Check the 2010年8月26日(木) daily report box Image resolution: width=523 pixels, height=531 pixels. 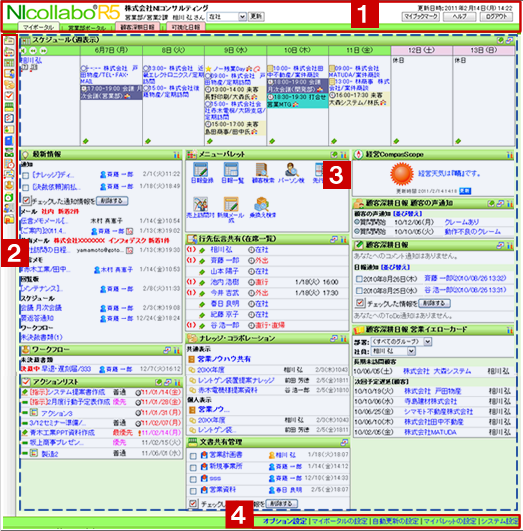pos(359,279)
